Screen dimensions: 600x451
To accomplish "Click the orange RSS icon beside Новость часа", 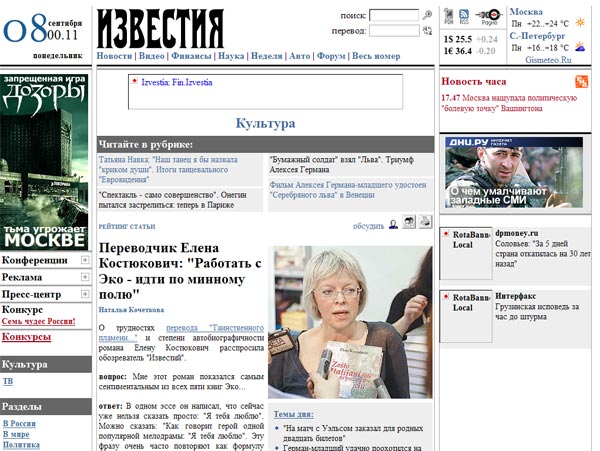I will coord(581,81).
